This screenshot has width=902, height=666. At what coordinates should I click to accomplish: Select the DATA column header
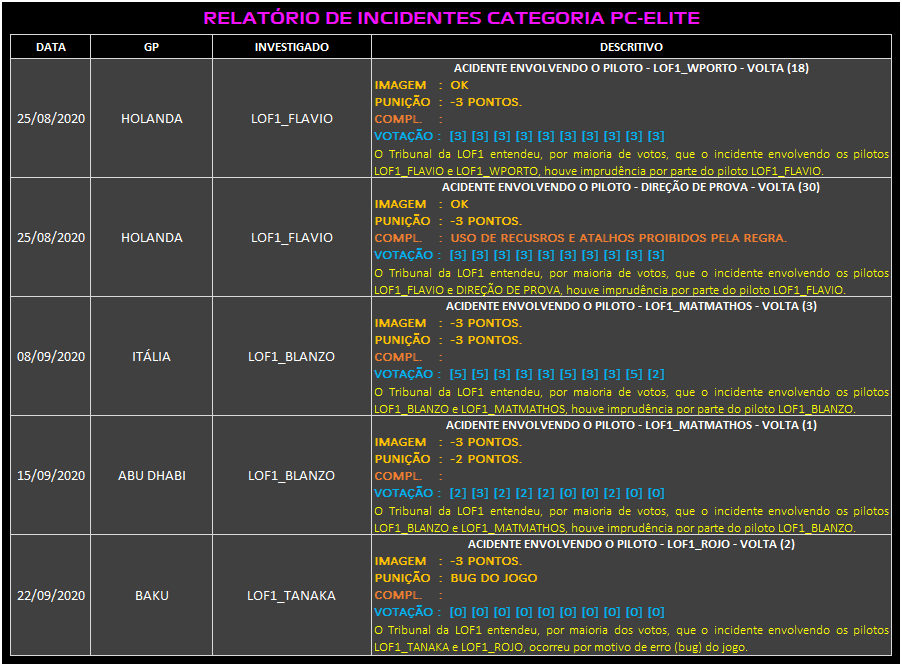coord(51,47)
